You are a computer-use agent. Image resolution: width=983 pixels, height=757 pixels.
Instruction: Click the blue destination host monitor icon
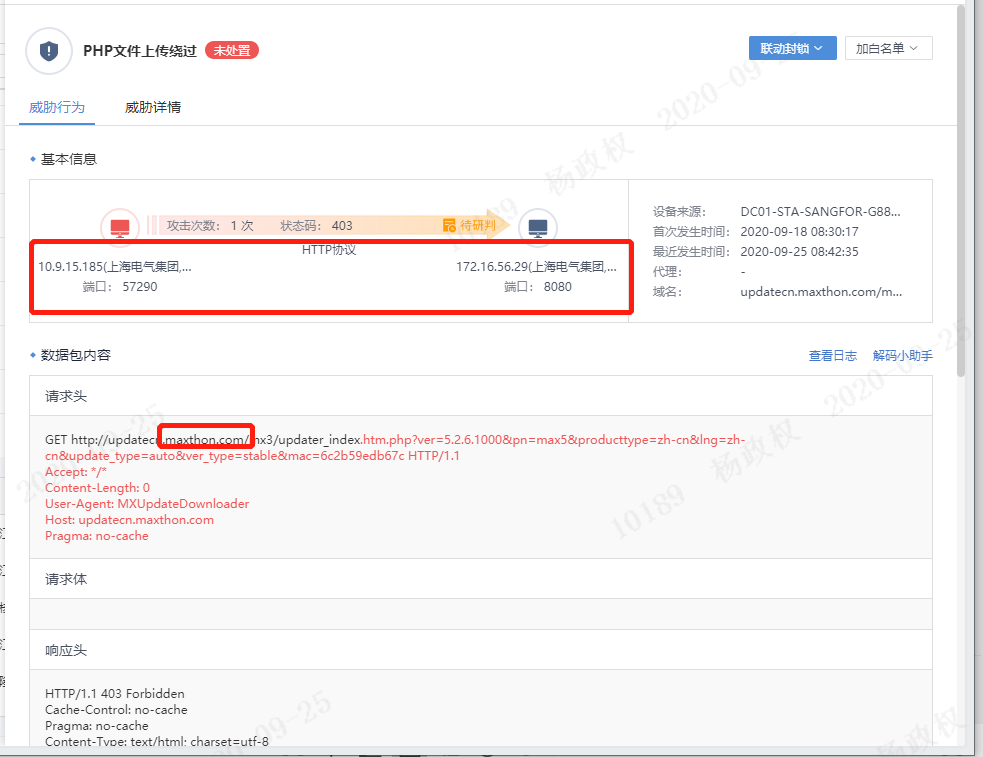pyautogui.click(x=538, y=227)
